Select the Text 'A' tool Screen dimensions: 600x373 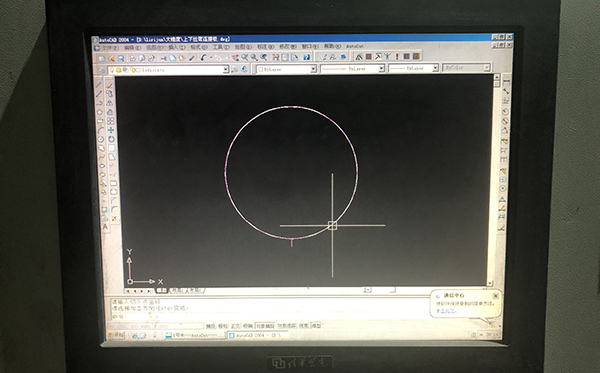(105, 227)
